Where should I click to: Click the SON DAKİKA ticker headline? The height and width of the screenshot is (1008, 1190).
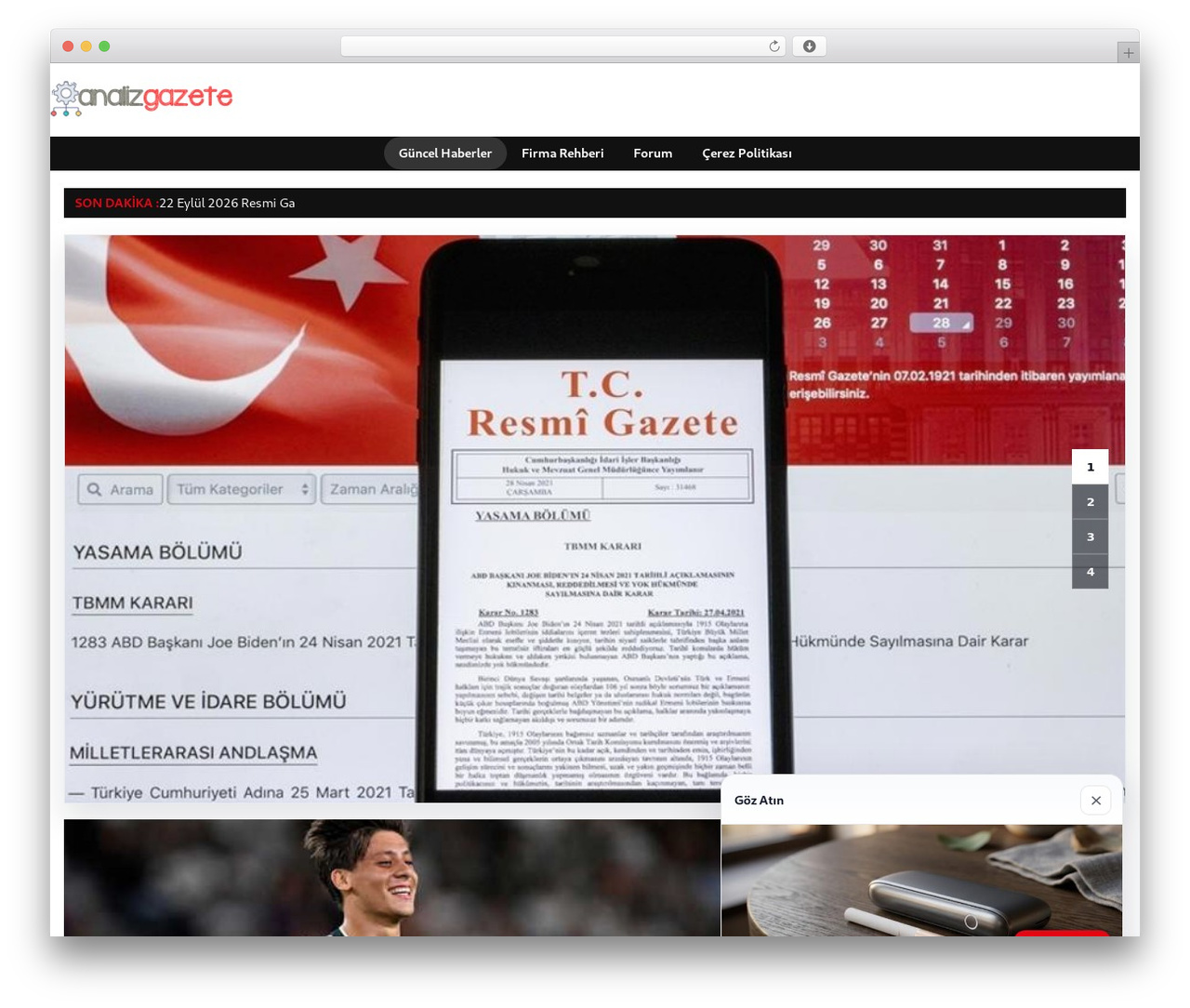pyautogui.click(x=227, y=203)
